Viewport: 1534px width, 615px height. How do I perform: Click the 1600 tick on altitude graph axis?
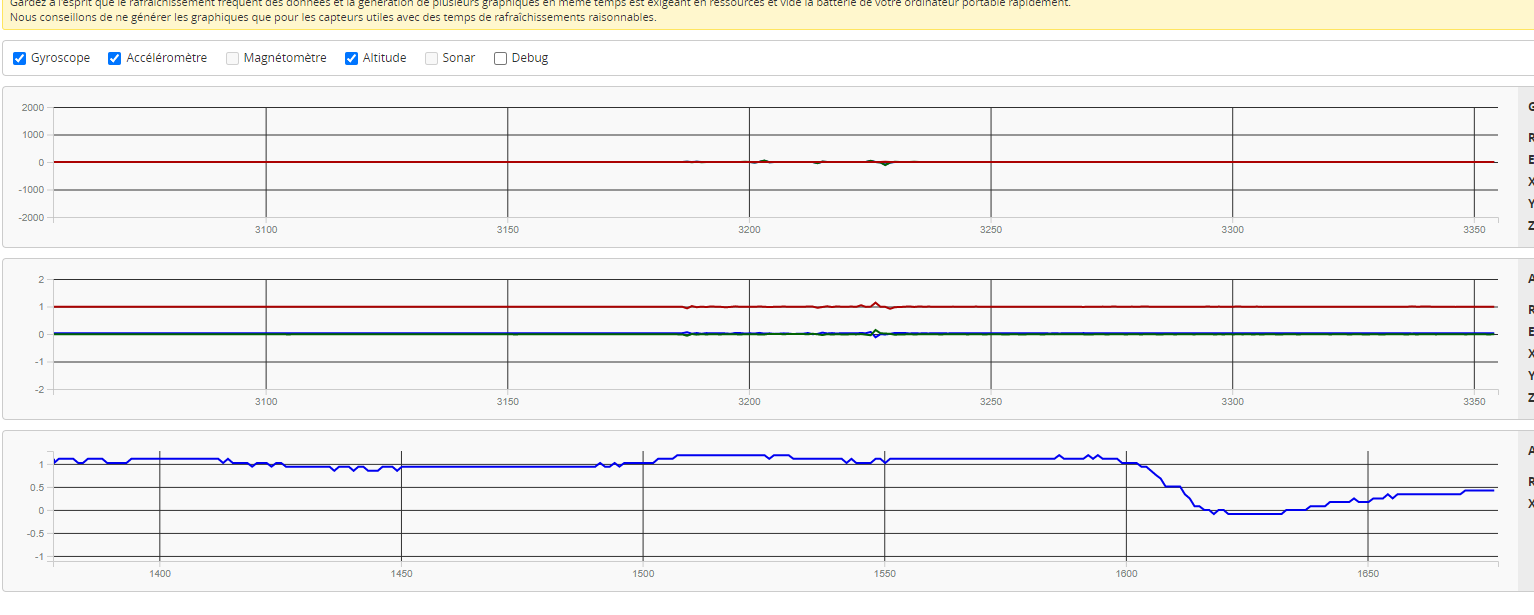(1126, 574)
